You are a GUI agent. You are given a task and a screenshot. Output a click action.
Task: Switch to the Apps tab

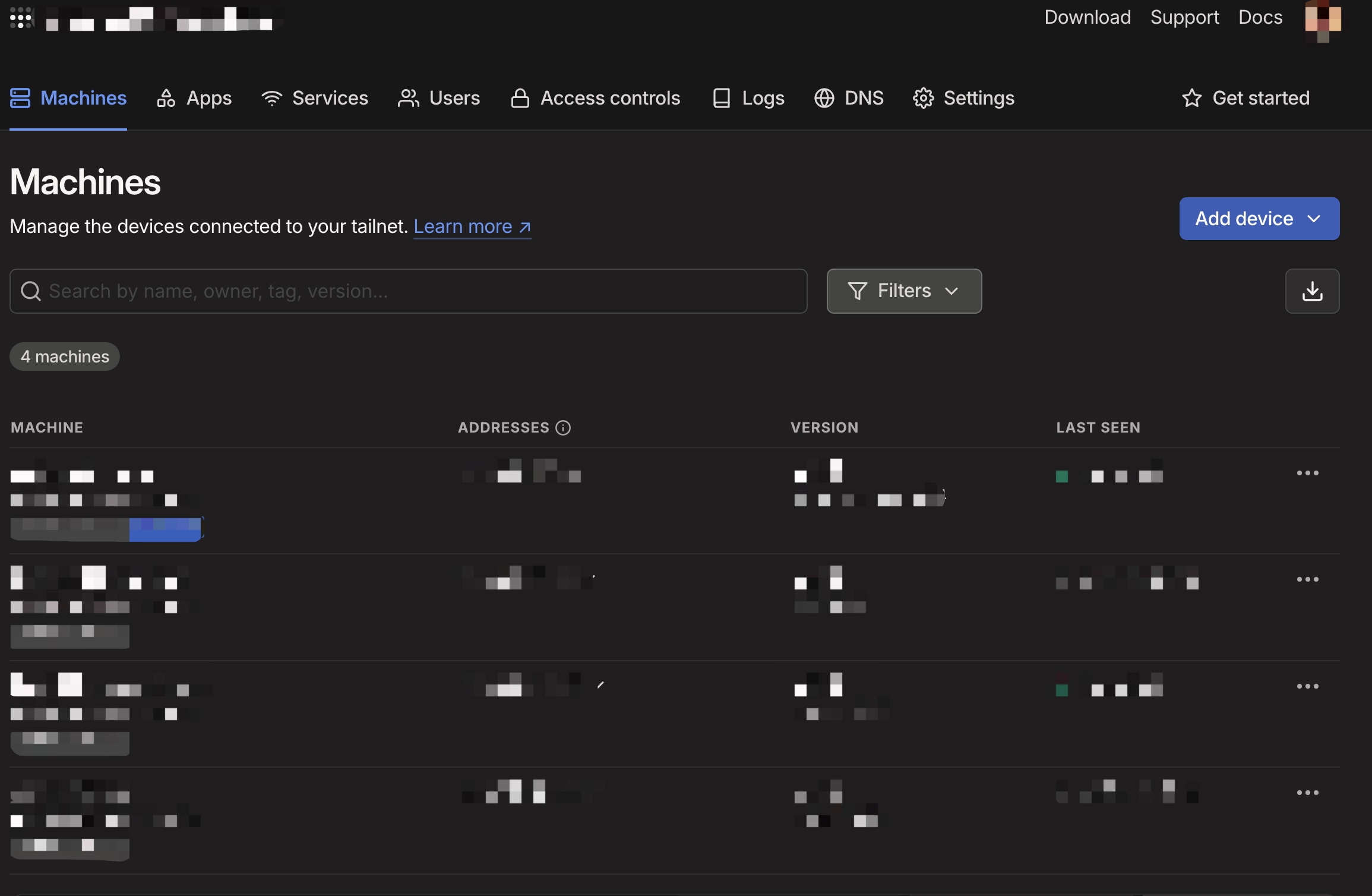(x=194, y=98)
